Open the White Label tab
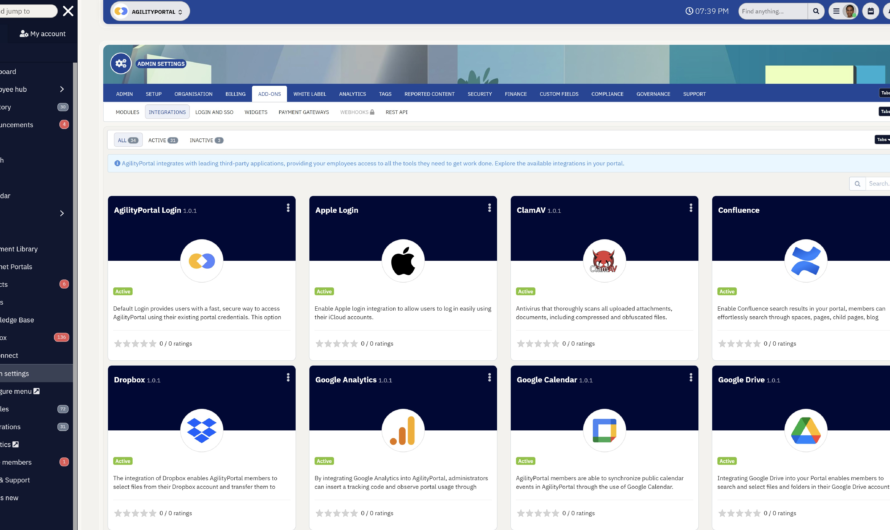890x530 pixels. (309, 94)
